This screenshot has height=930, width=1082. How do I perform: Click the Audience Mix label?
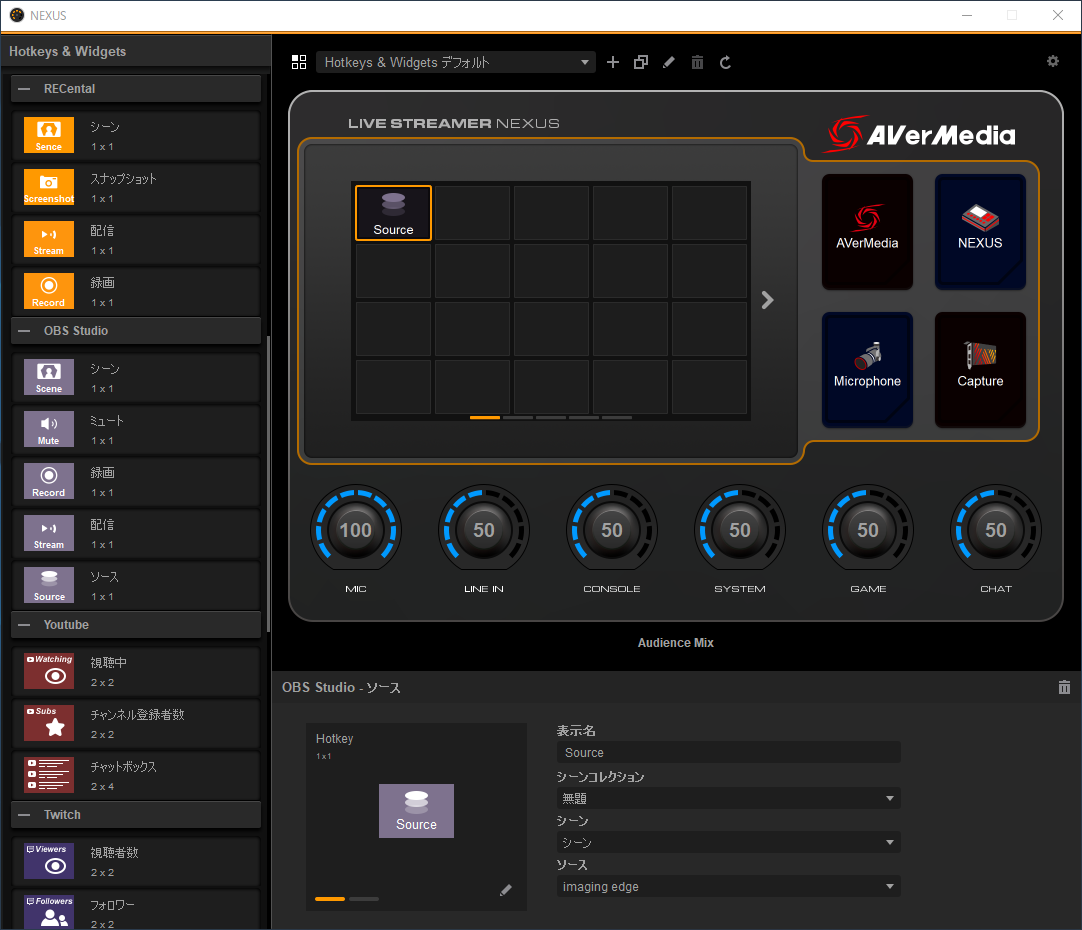point(676,642)
